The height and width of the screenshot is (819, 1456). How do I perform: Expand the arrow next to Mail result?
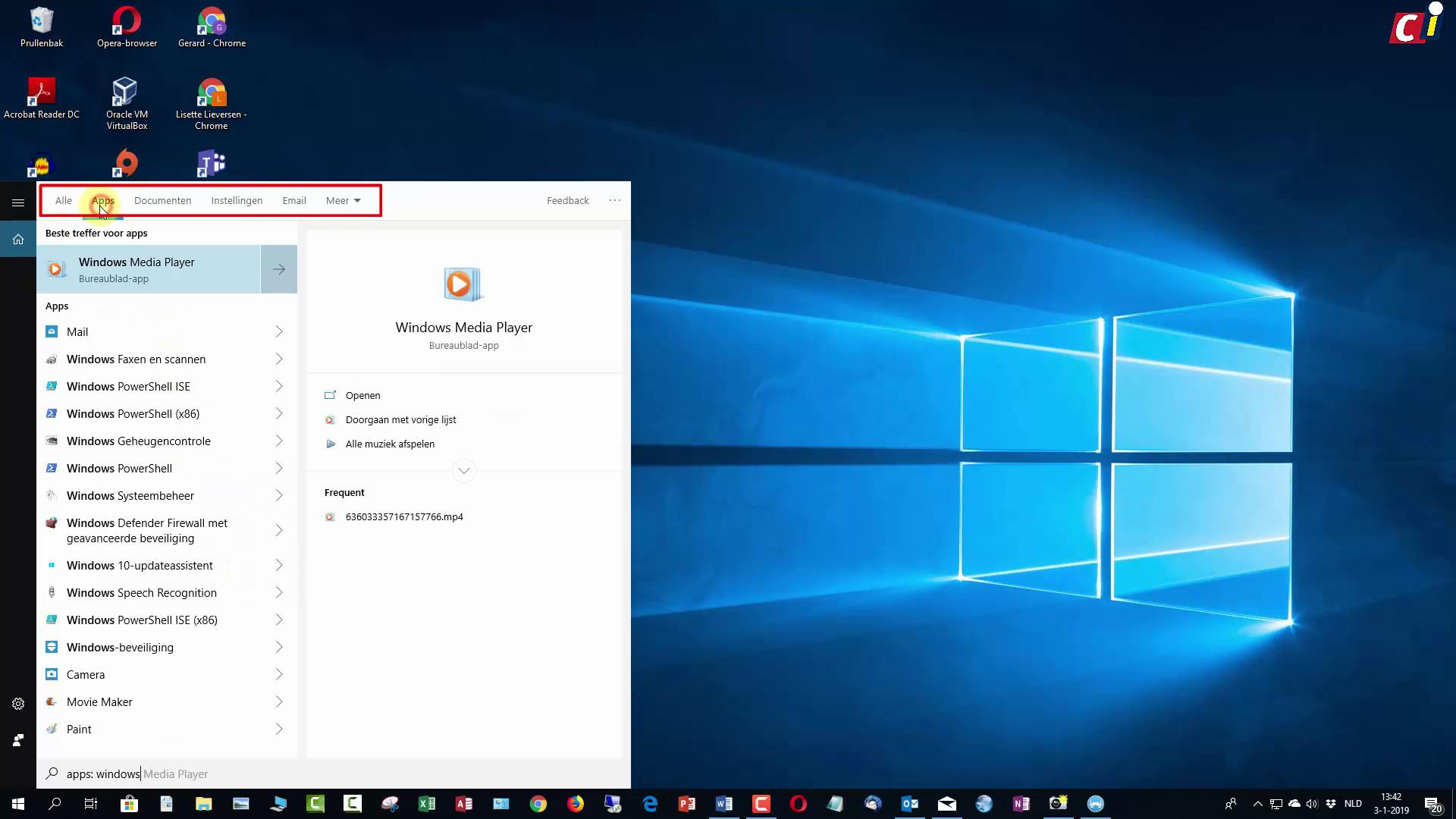(279, 332)
